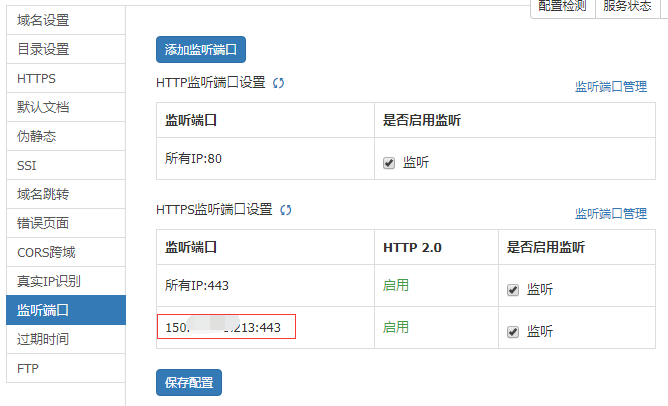The width and height of the screenshot is (668, 406).
Task: Open CORS跨域 settings
Action: [x=47, y=252]
